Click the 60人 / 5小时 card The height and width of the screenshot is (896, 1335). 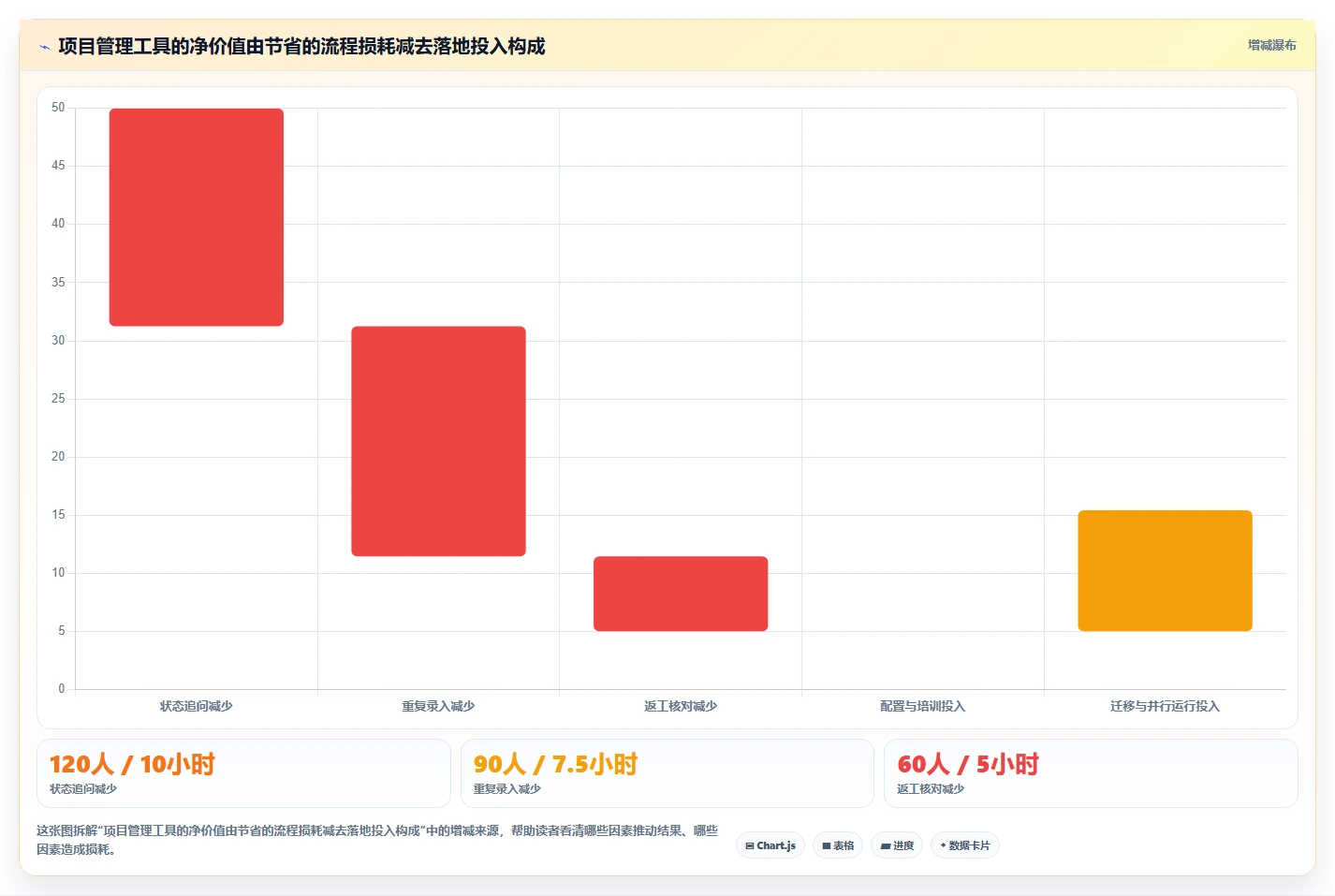coord(1091,773)
